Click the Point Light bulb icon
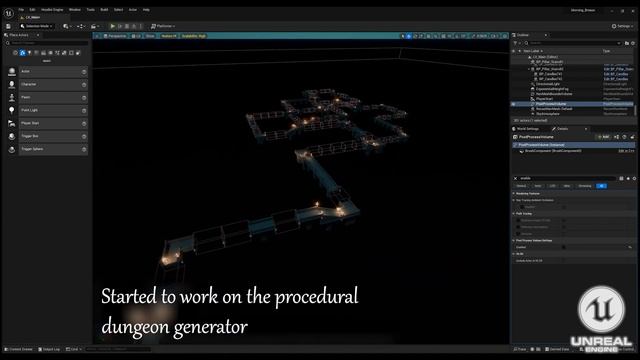Image resolution: width=640 pixels, height=360 pixels. tap(12, 110)
